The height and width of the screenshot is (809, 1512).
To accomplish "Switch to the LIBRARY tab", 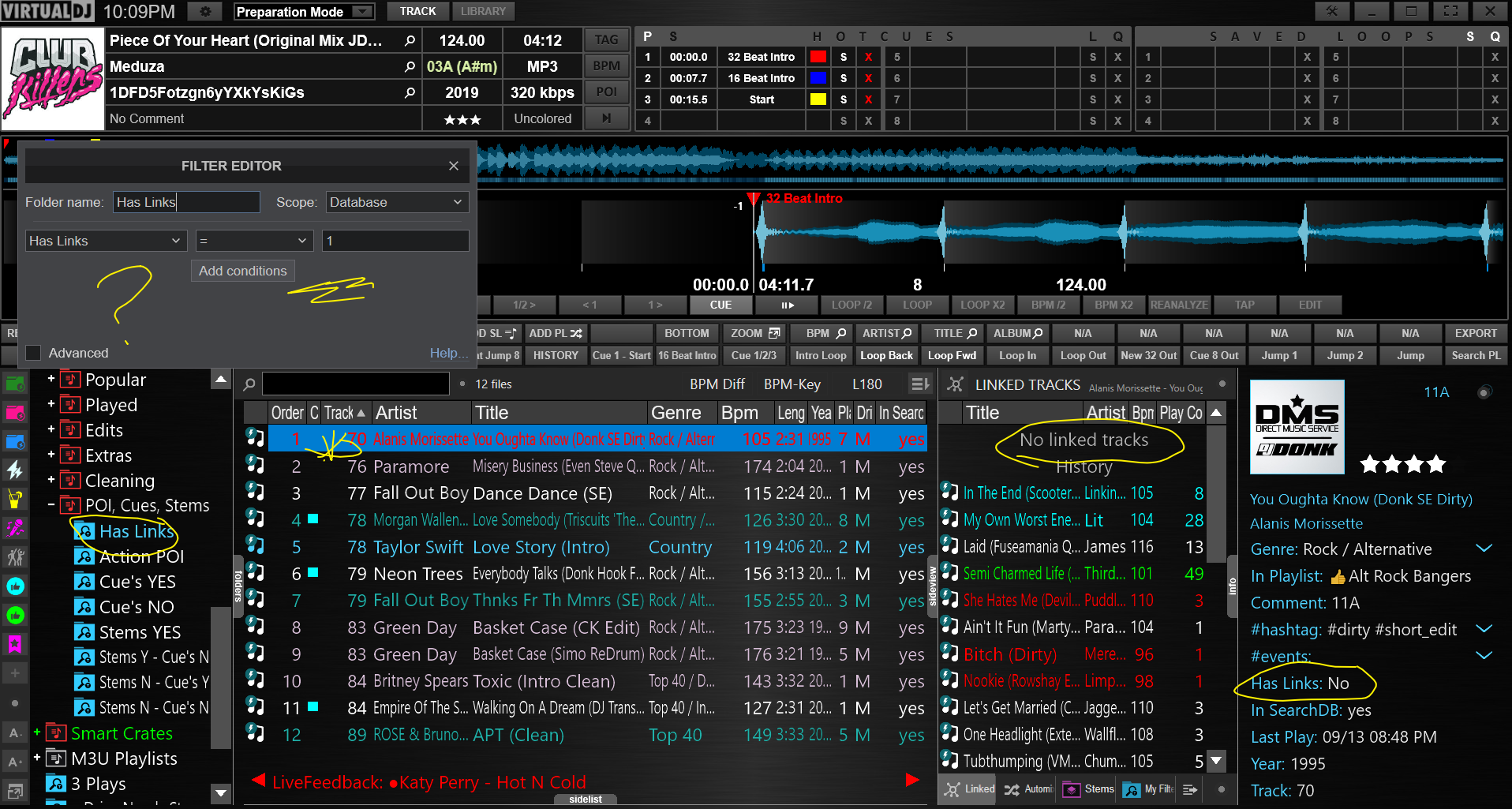I will tap(483, 12).
